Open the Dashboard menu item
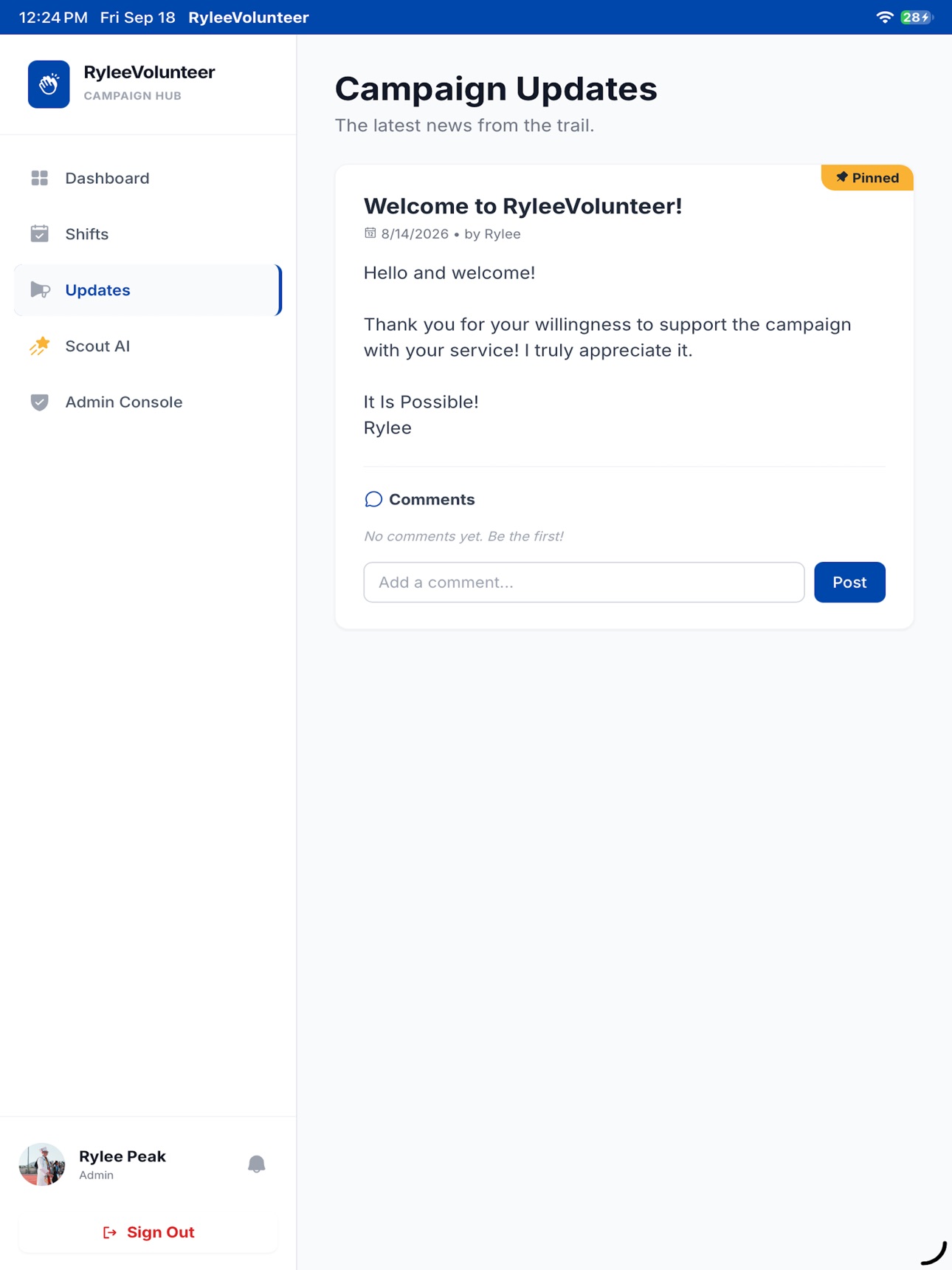 click(x=148, y=178)
